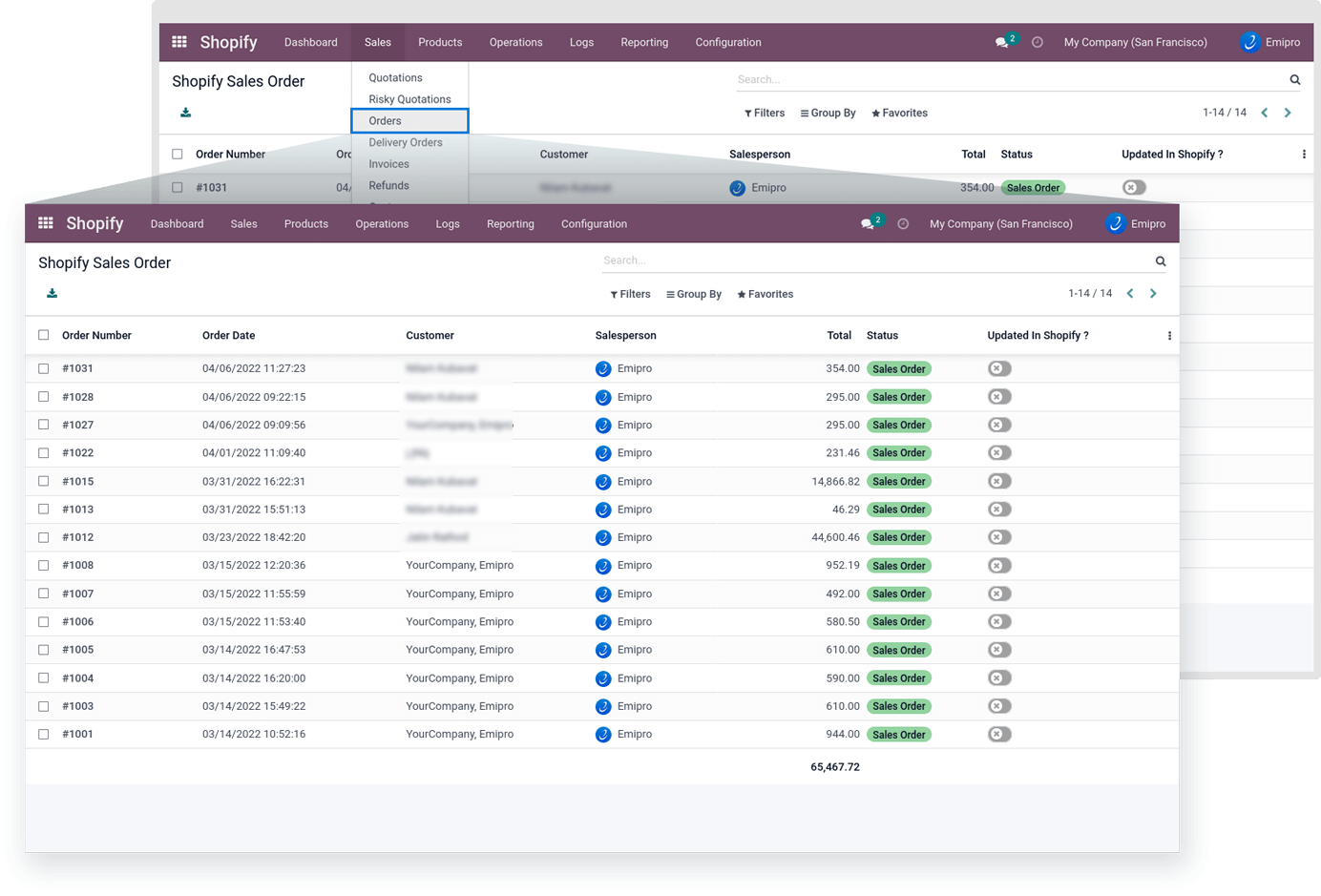Open Dashboard menu in front window

177,224
